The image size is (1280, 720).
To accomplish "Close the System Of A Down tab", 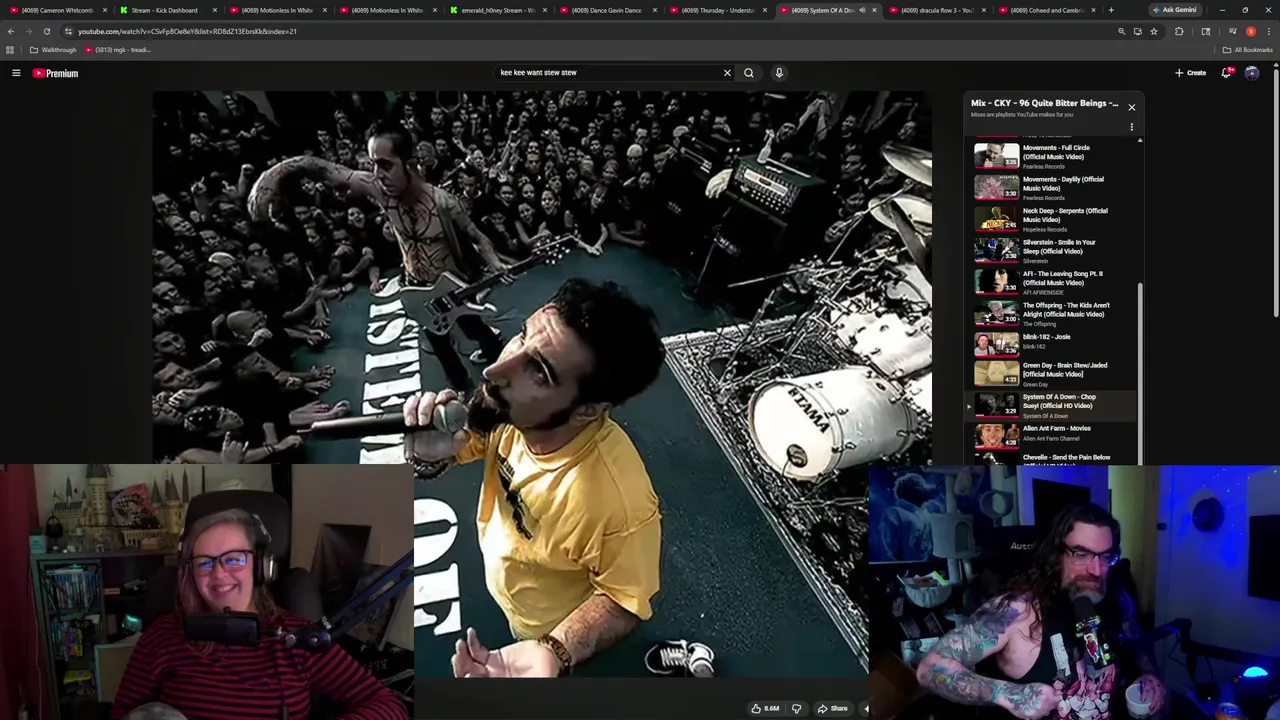I will (x=875, y=10).
